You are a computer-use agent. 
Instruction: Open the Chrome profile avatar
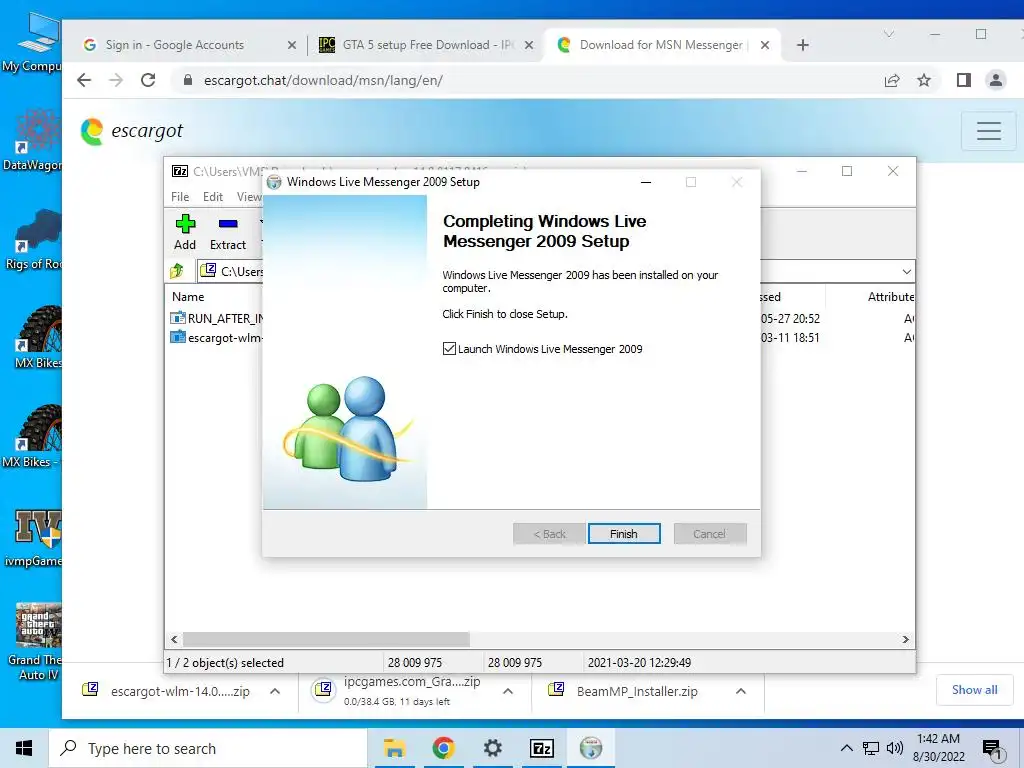point(995,80)
